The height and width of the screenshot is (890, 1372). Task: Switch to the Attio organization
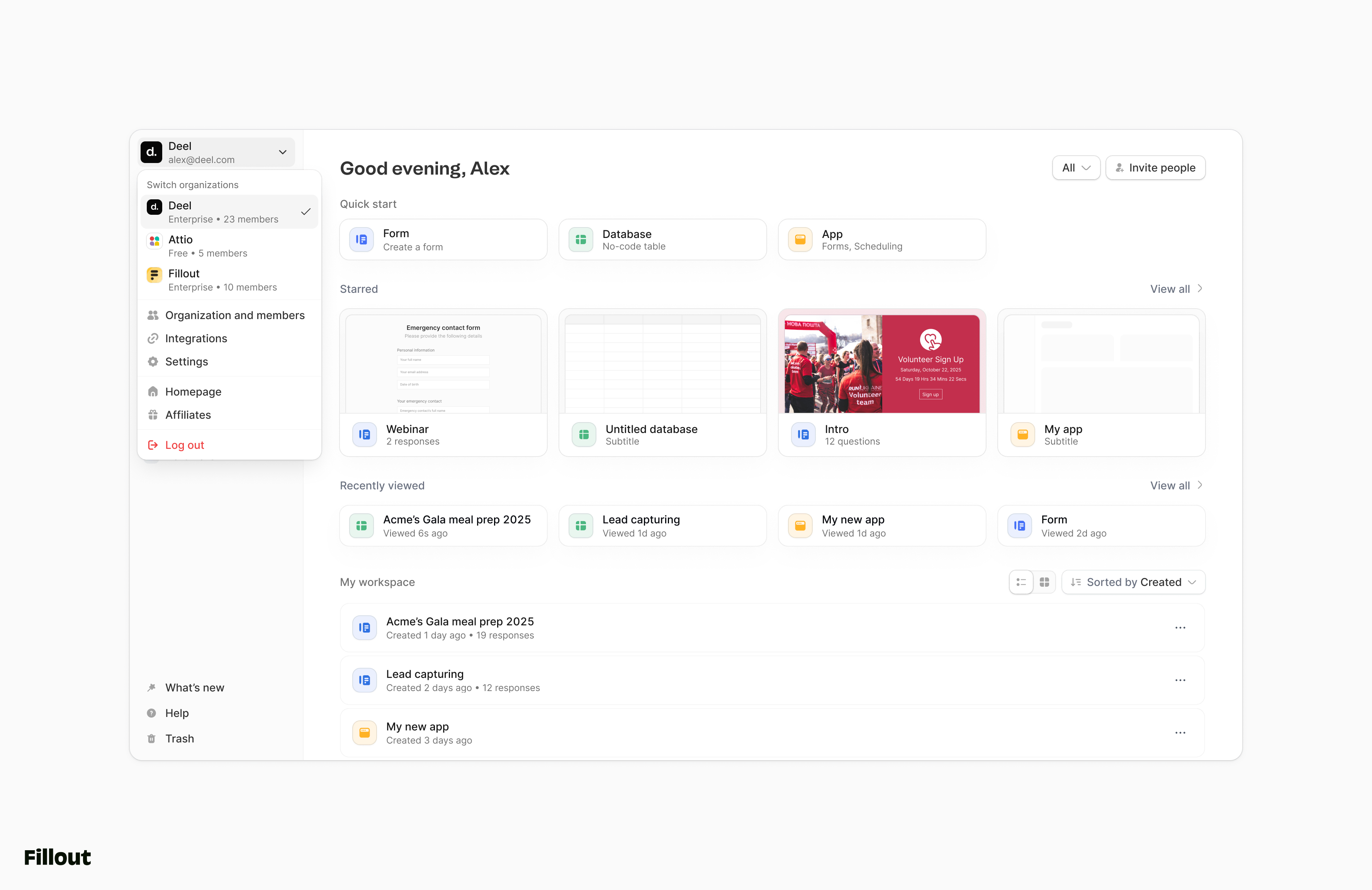click(229, 246)
